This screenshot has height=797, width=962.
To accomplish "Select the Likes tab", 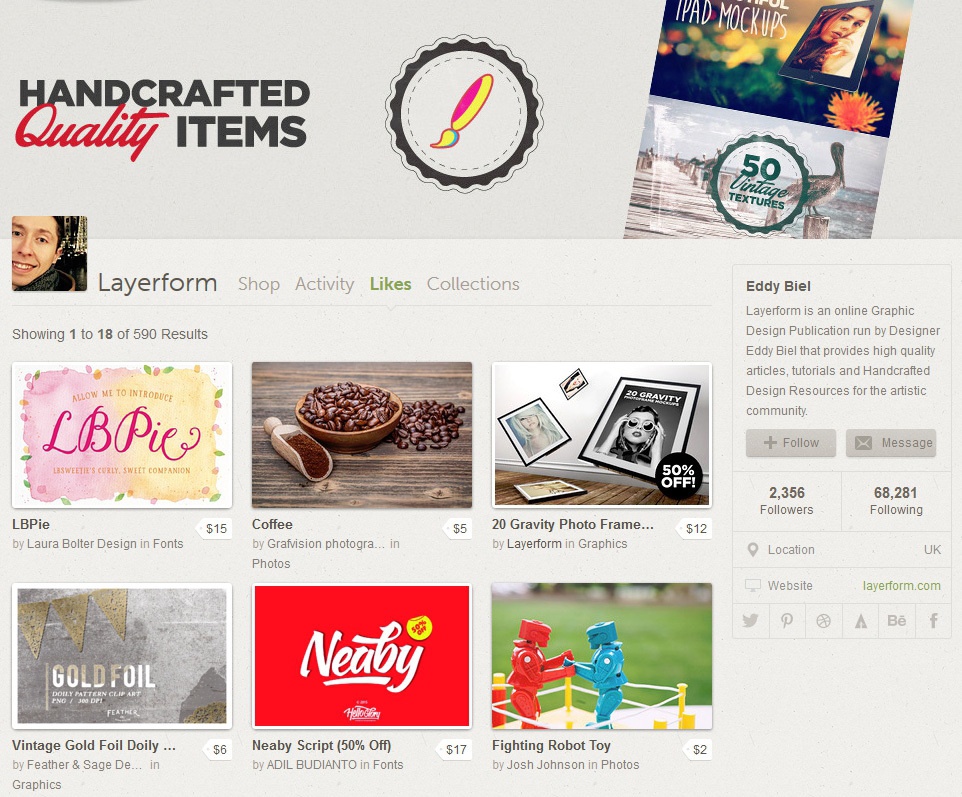I will tap(390, 283).
